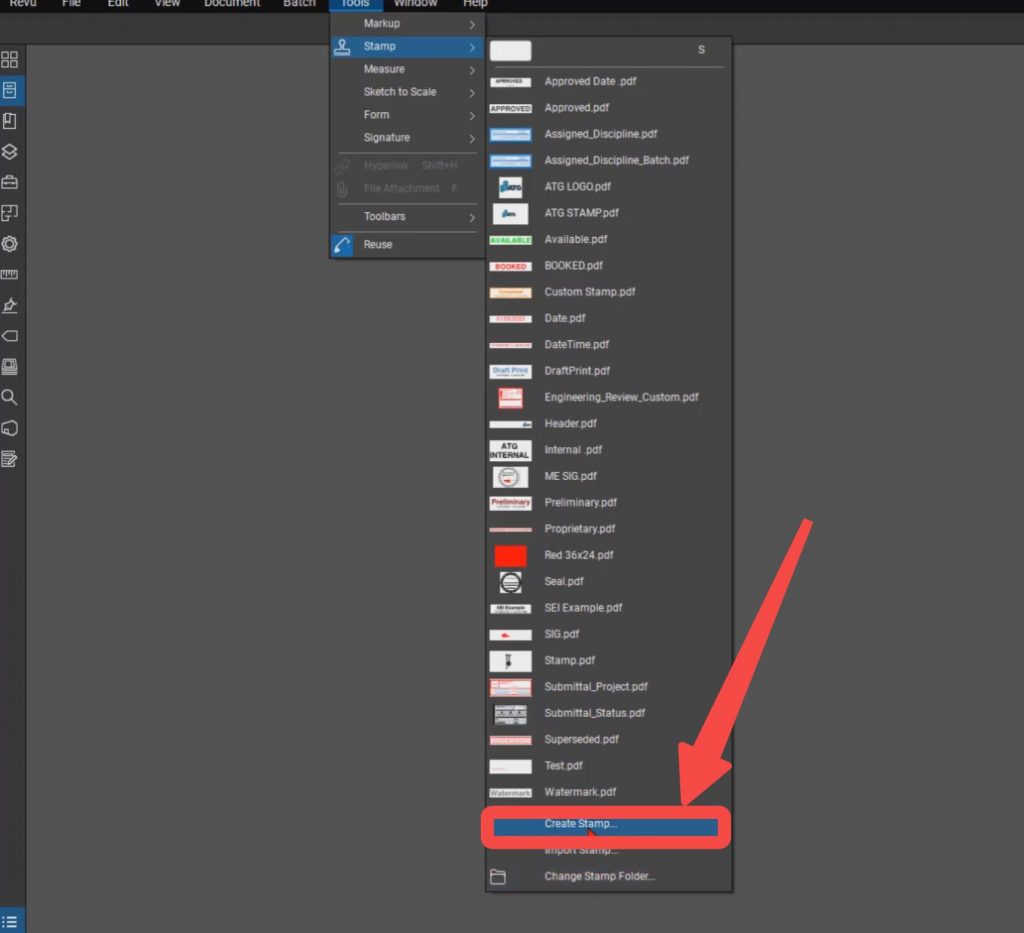
Task: Click the Properties gear icon
Action: 11,243
